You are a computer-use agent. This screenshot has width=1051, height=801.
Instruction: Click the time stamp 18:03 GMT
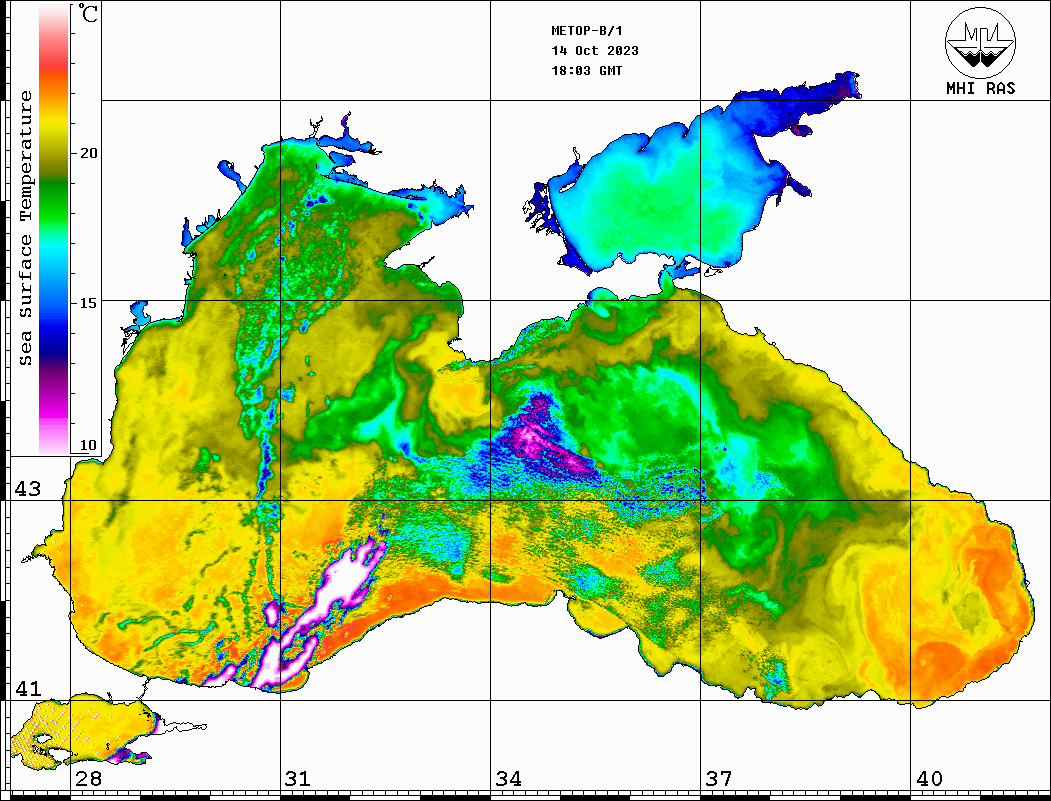[586, 70]
